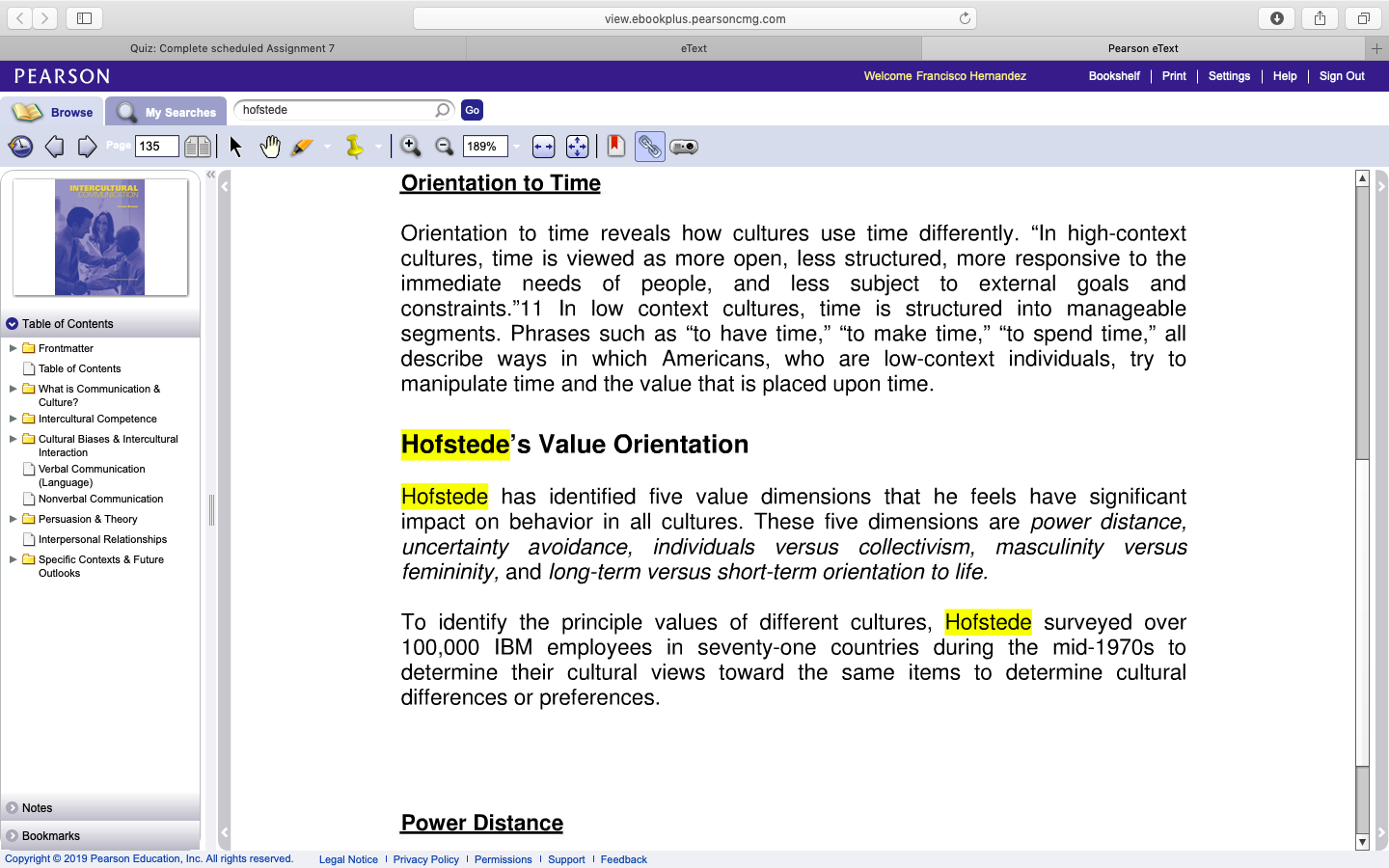Open the Privacy Policy link
Screen dimensions: 1389x868
click(x=425, y=859)
